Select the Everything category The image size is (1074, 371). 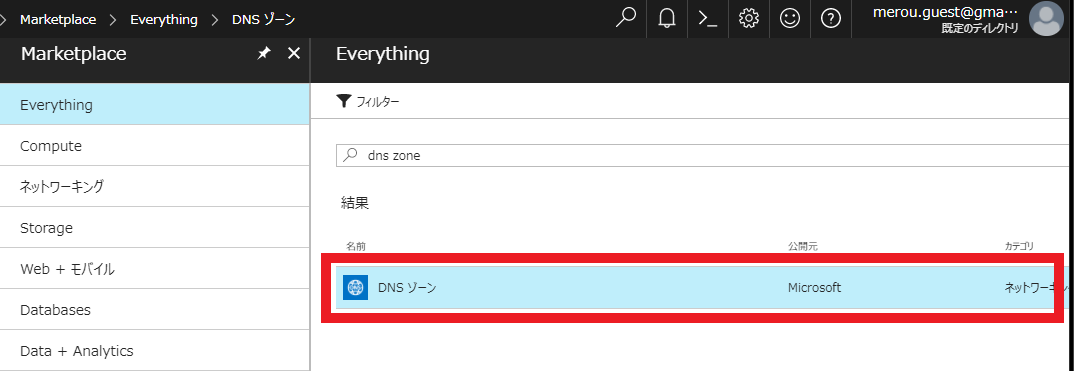155,105
